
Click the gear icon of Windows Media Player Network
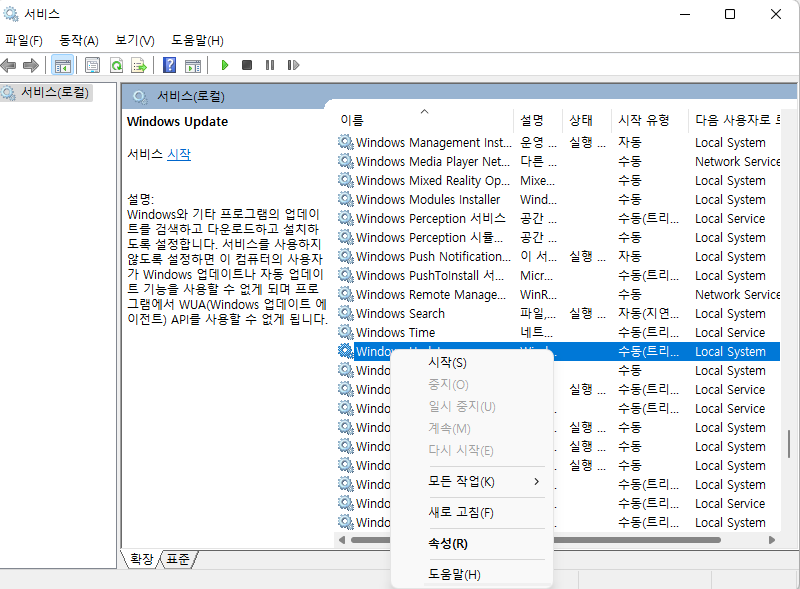346,161
